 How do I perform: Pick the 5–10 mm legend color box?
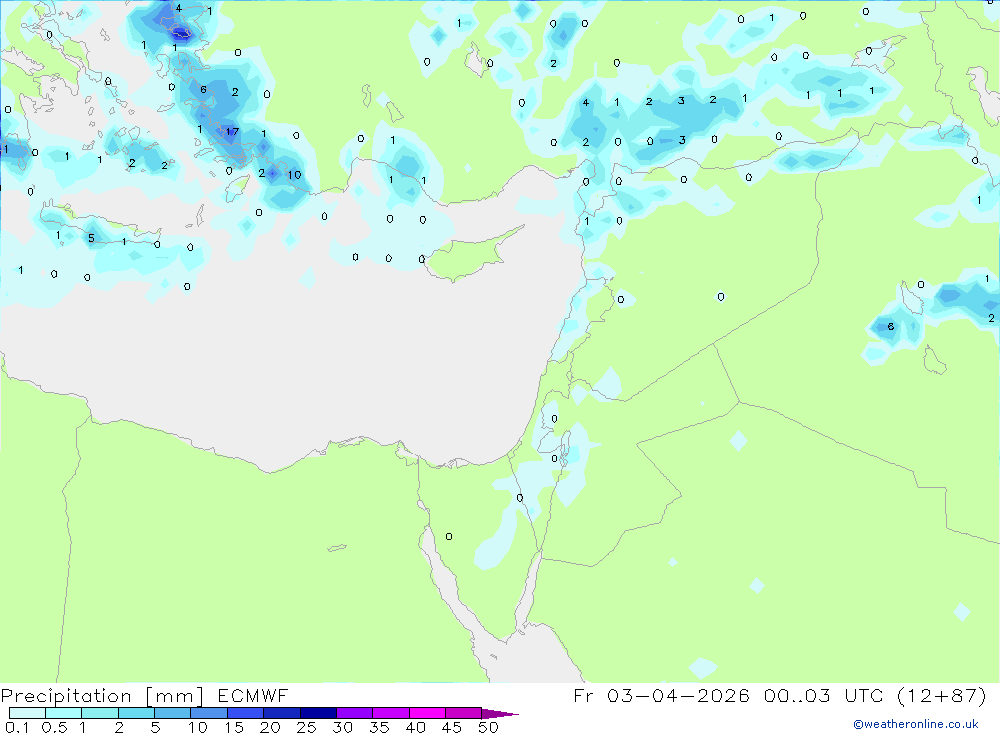point(172,713)
